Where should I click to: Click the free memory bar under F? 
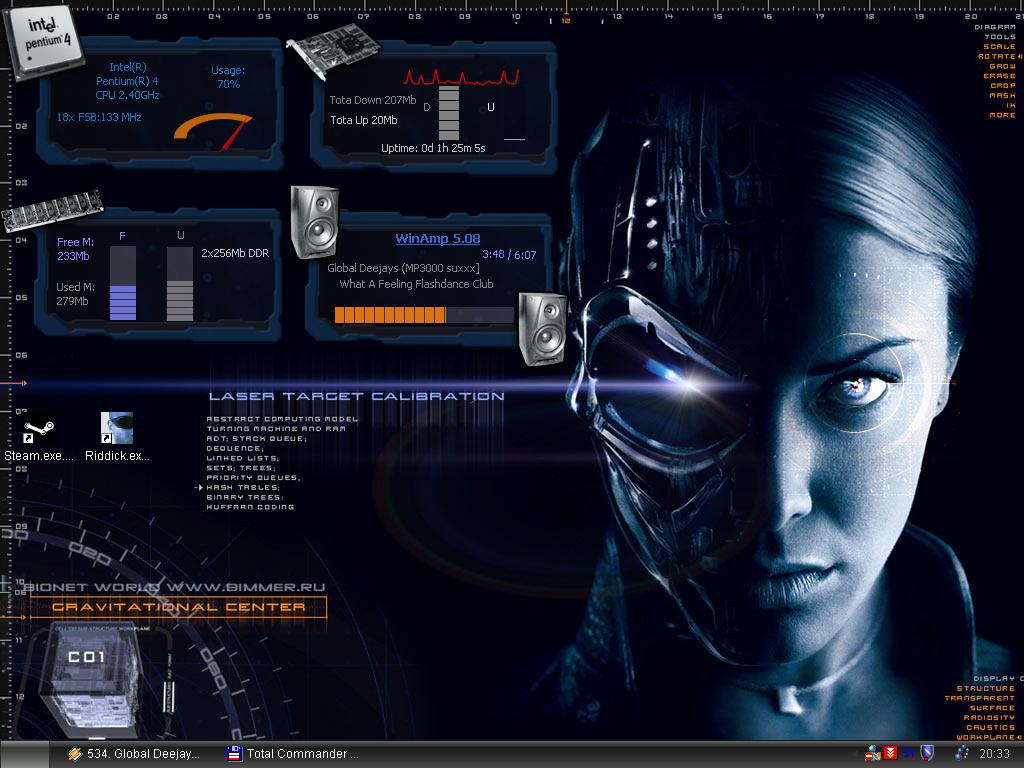[123, 283]
